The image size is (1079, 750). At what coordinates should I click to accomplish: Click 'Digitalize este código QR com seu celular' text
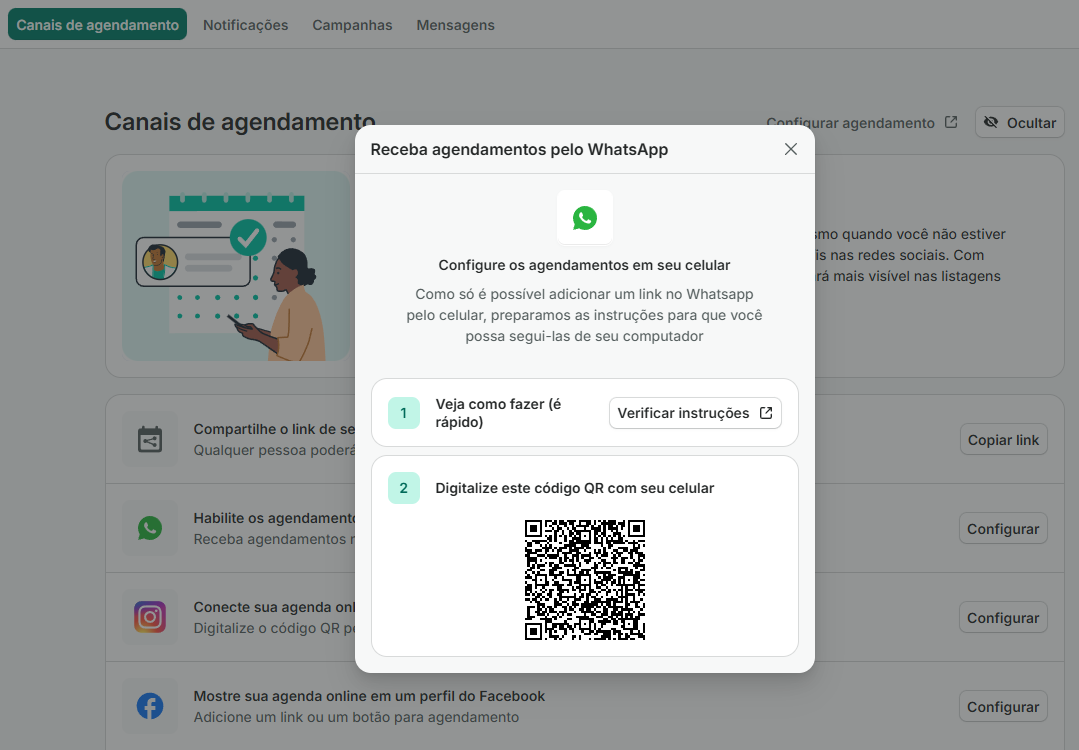(575, 488)
